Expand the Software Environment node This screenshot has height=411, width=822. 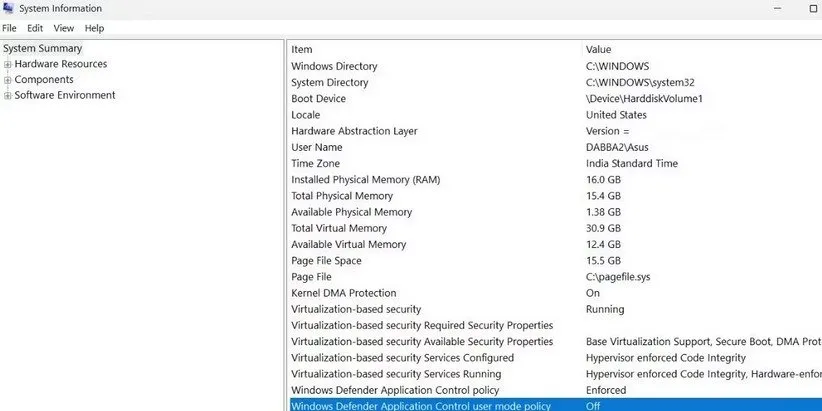(x=8, y=96)
